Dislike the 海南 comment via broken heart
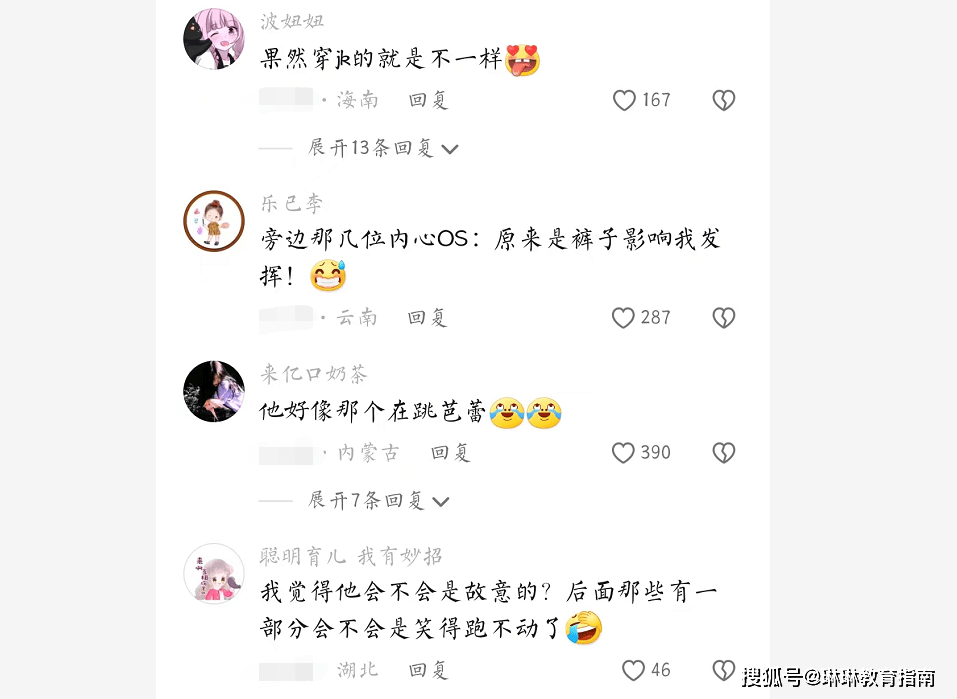957x699 pixels. pyautogui.click(x=724, y=100)
